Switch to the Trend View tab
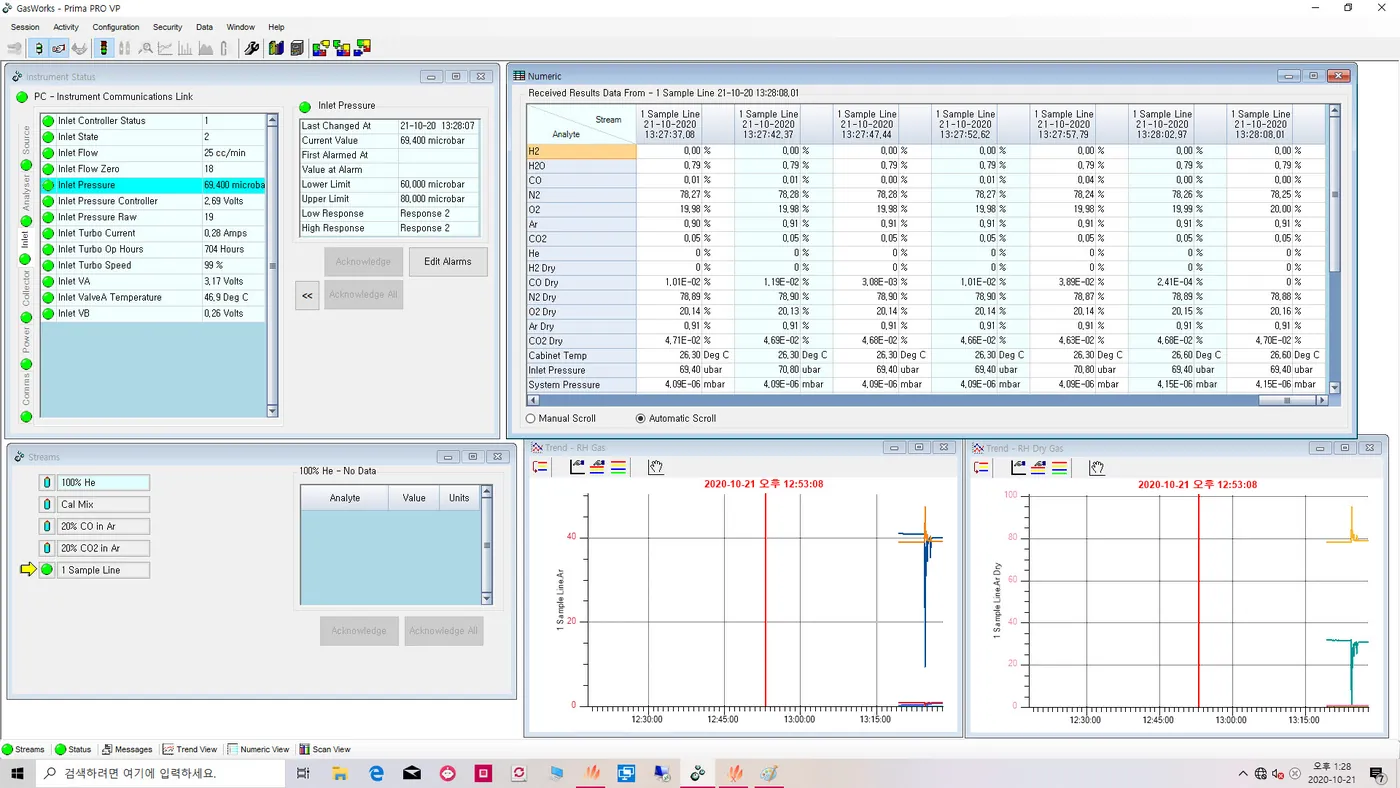Viewport: 1400px width, 788px height. (189, 749)
